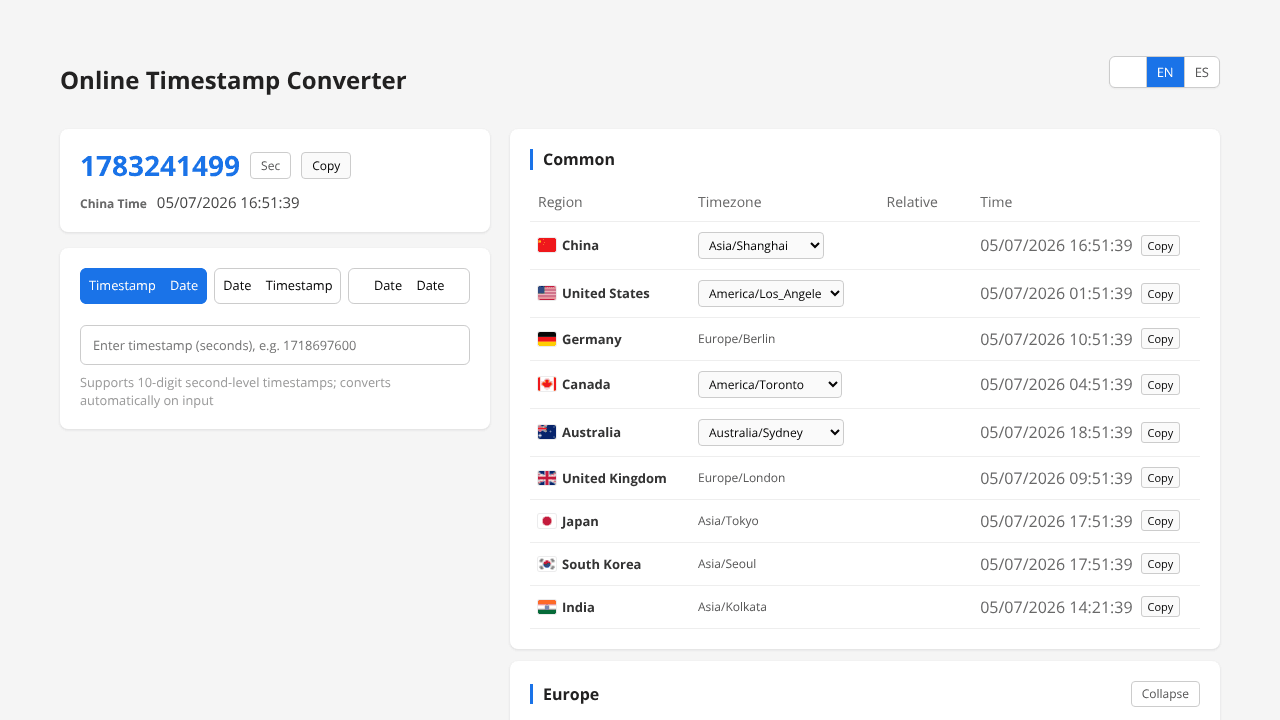Click the Asia/Kolkata timezone text
This screenshot has height=720, width=1280.
click(x=733, y=607)
